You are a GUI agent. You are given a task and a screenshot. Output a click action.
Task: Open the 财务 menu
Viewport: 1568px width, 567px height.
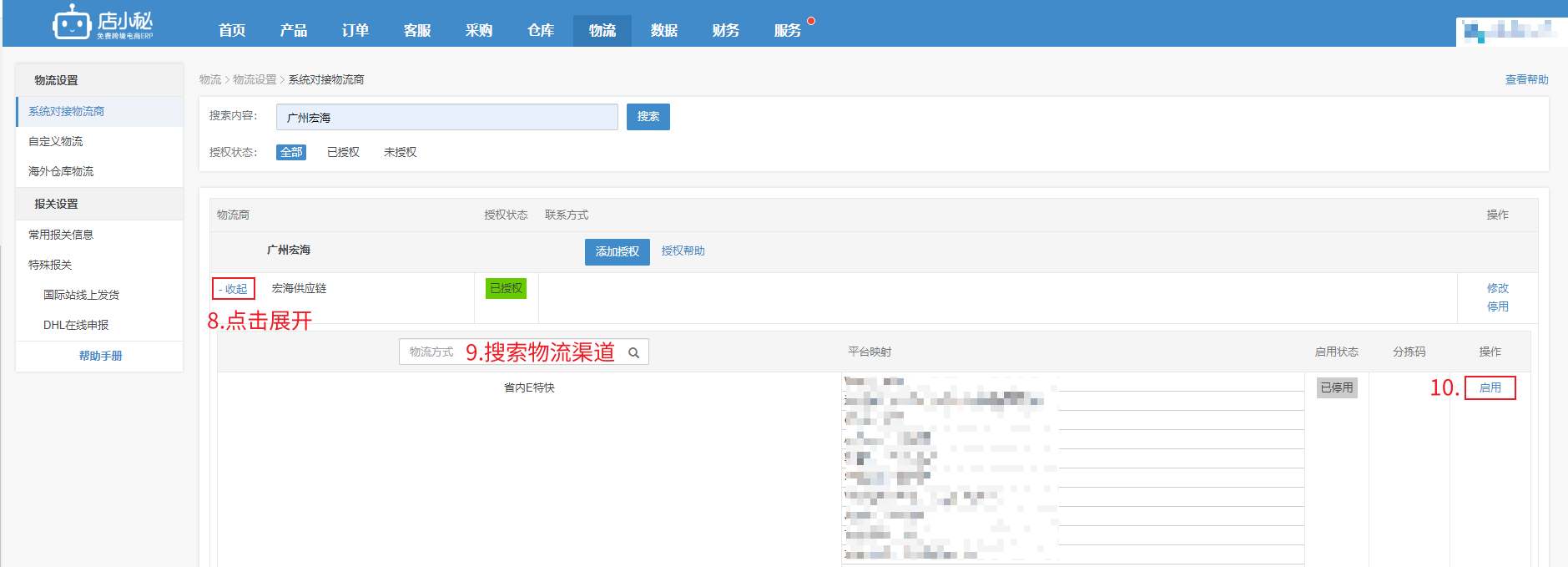(726, 30)
